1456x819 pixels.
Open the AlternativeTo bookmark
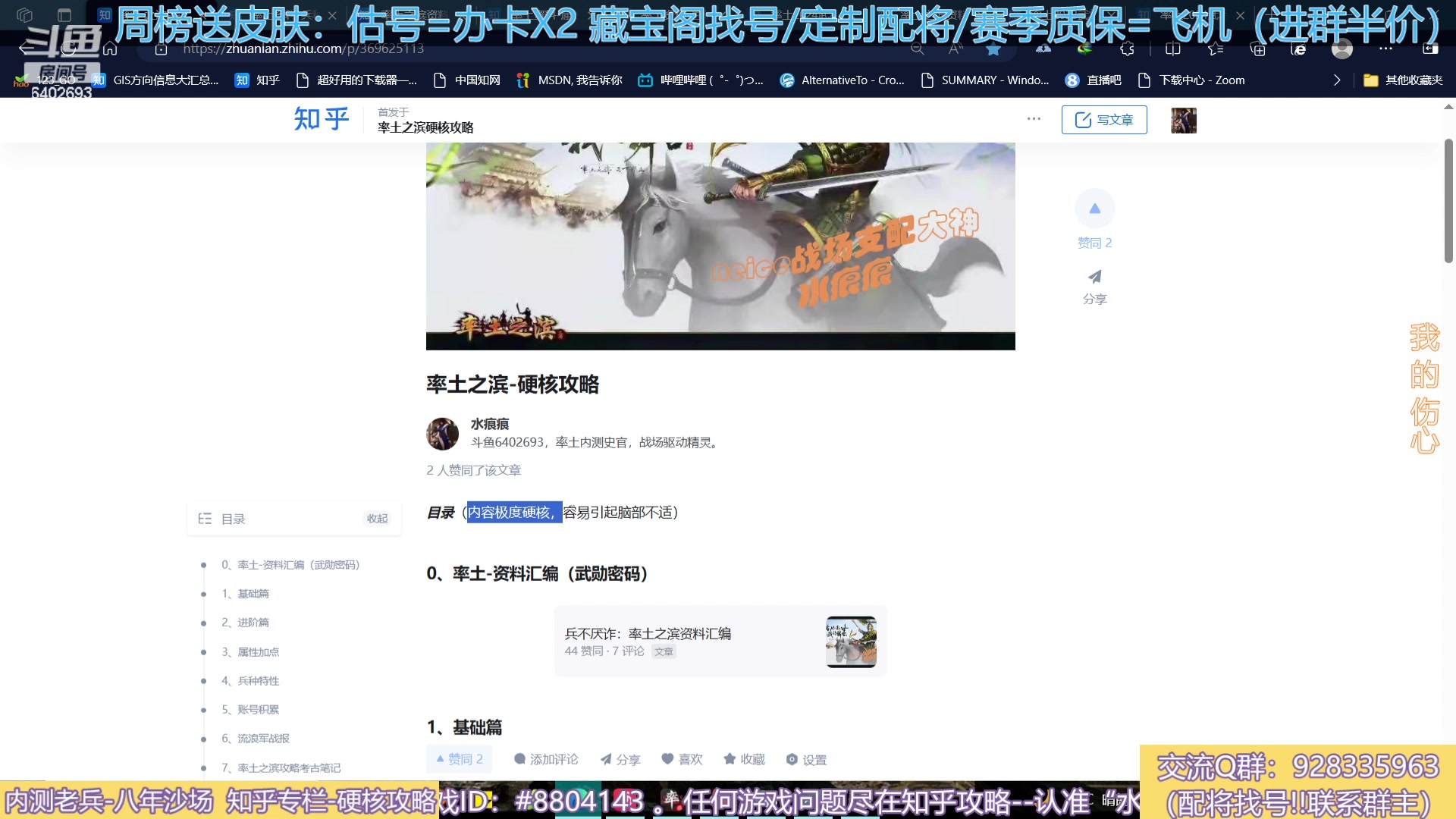pos(843,80)
